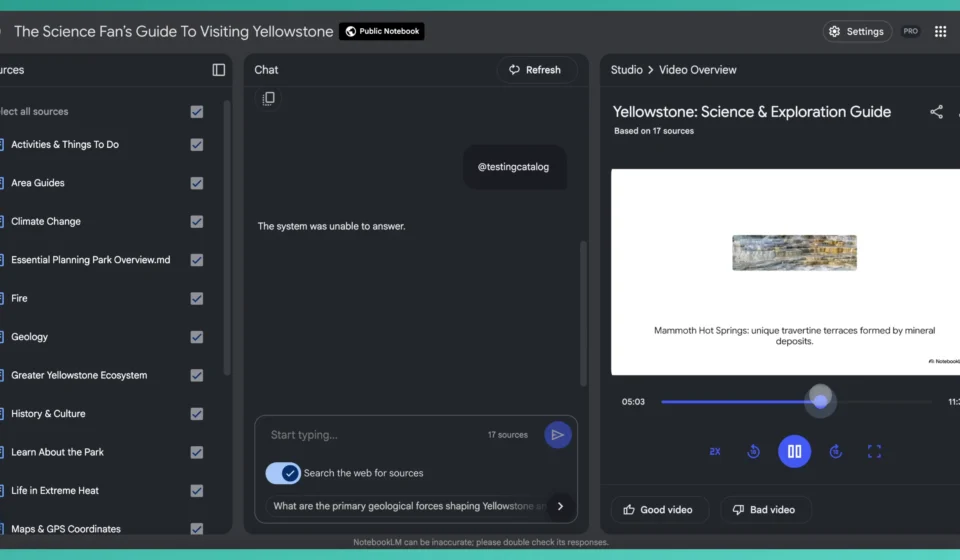Uncheck Essential Planning Park Overview.md checkbox
960x560 pixels.
point(197,260)
